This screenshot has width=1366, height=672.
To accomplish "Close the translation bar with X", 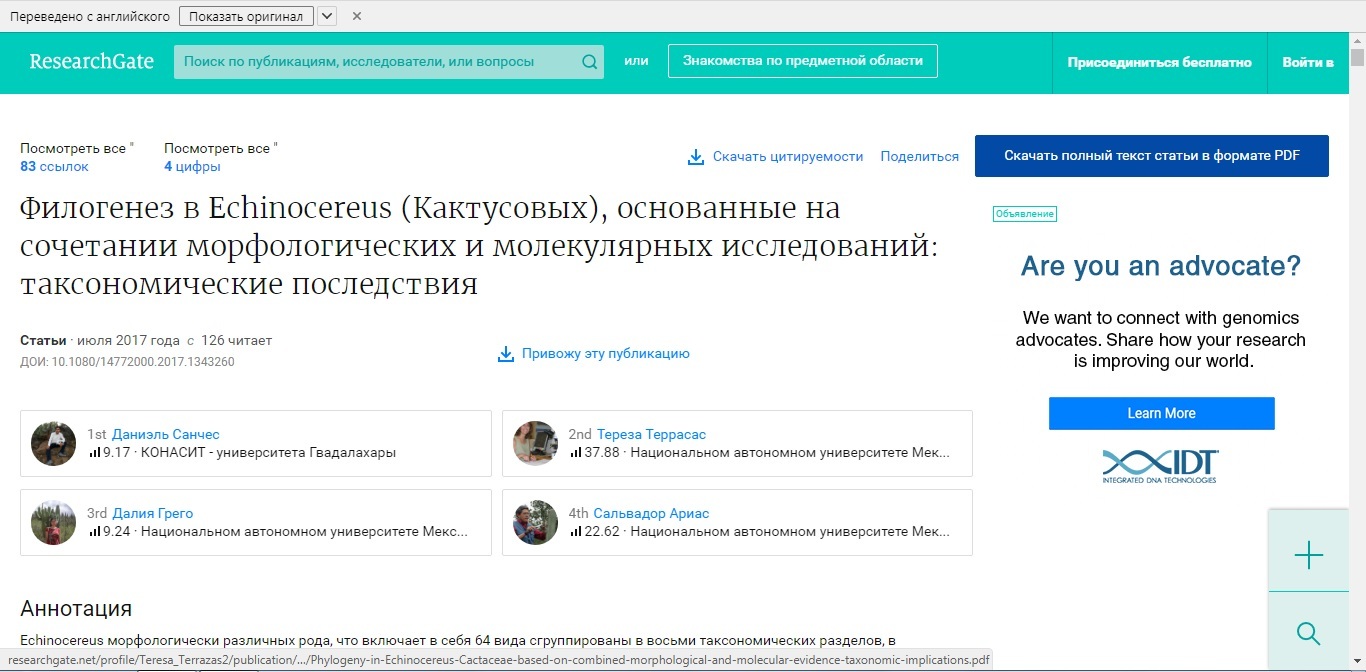I will coord(357,16).
